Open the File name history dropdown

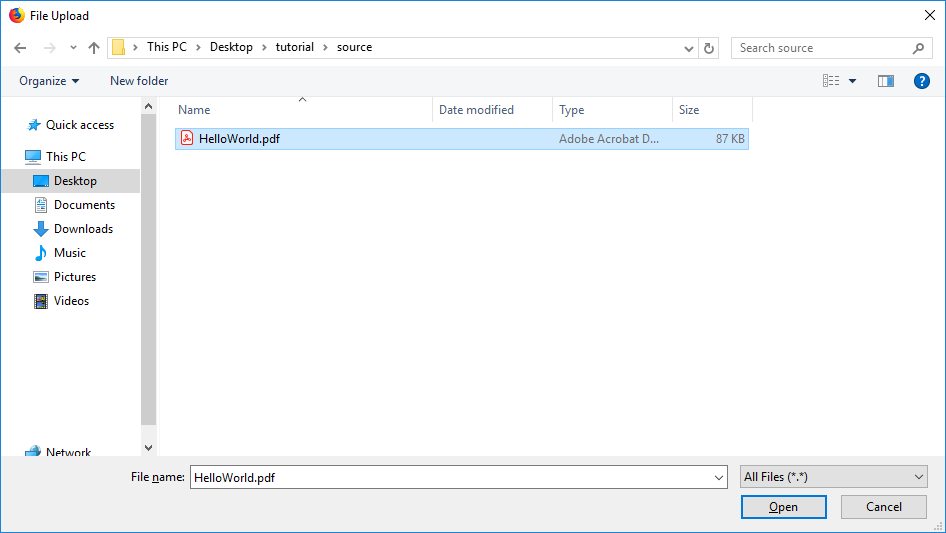(x=719, y=478)
